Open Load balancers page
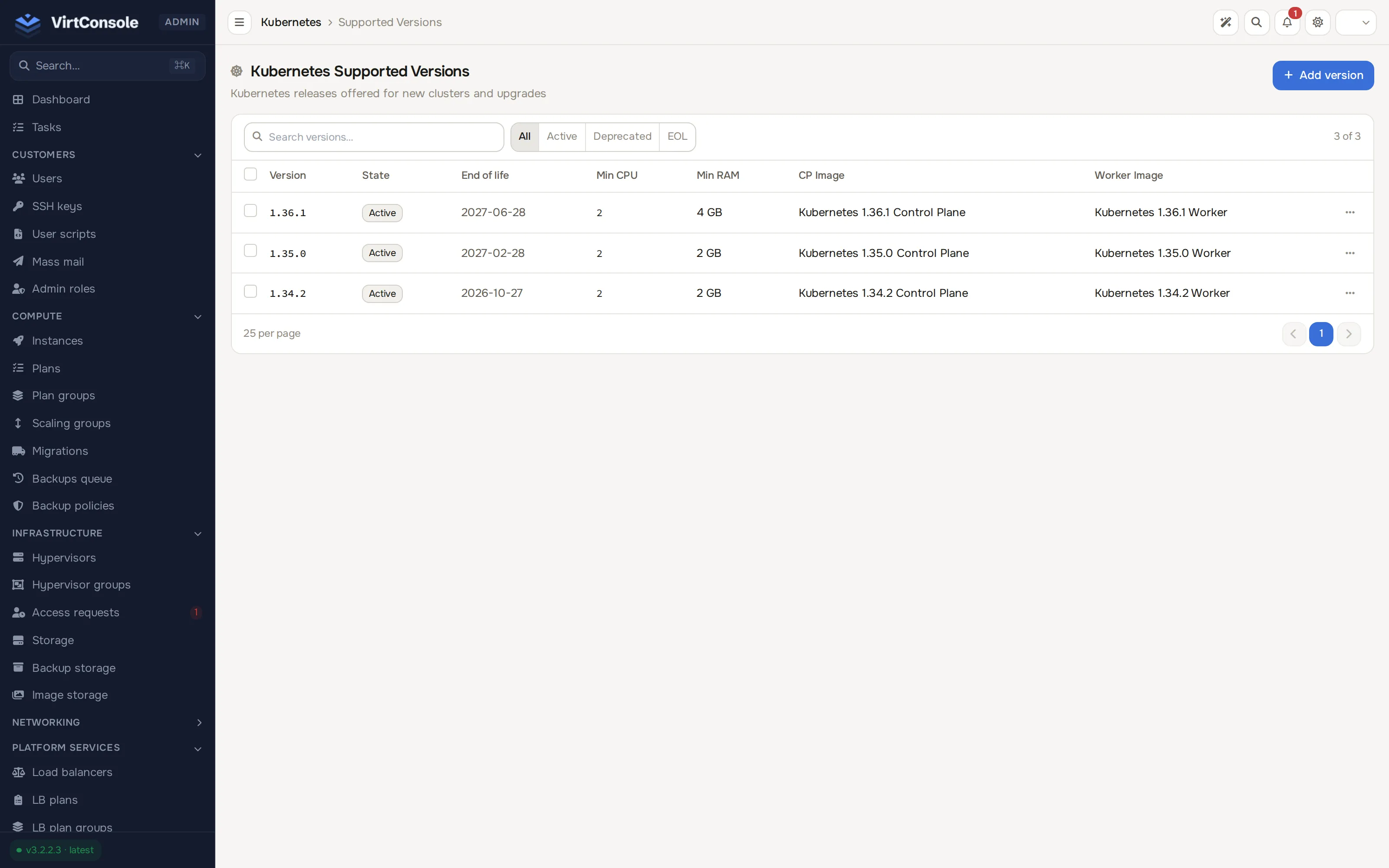 click(x=107, y=772)
